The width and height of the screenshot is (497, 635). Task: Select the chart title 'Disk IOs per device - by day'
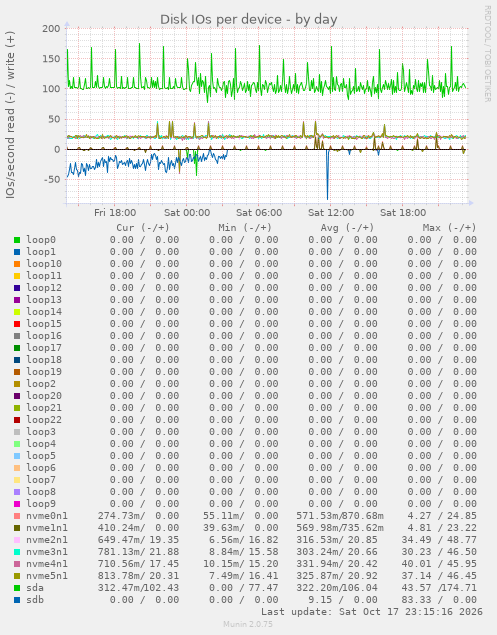coord(249,19)
